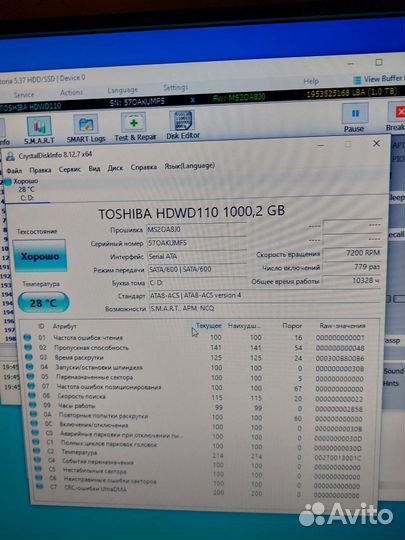Open Language menu in Victoria window
Screen dimensions: 405x540
click(122, 90)
